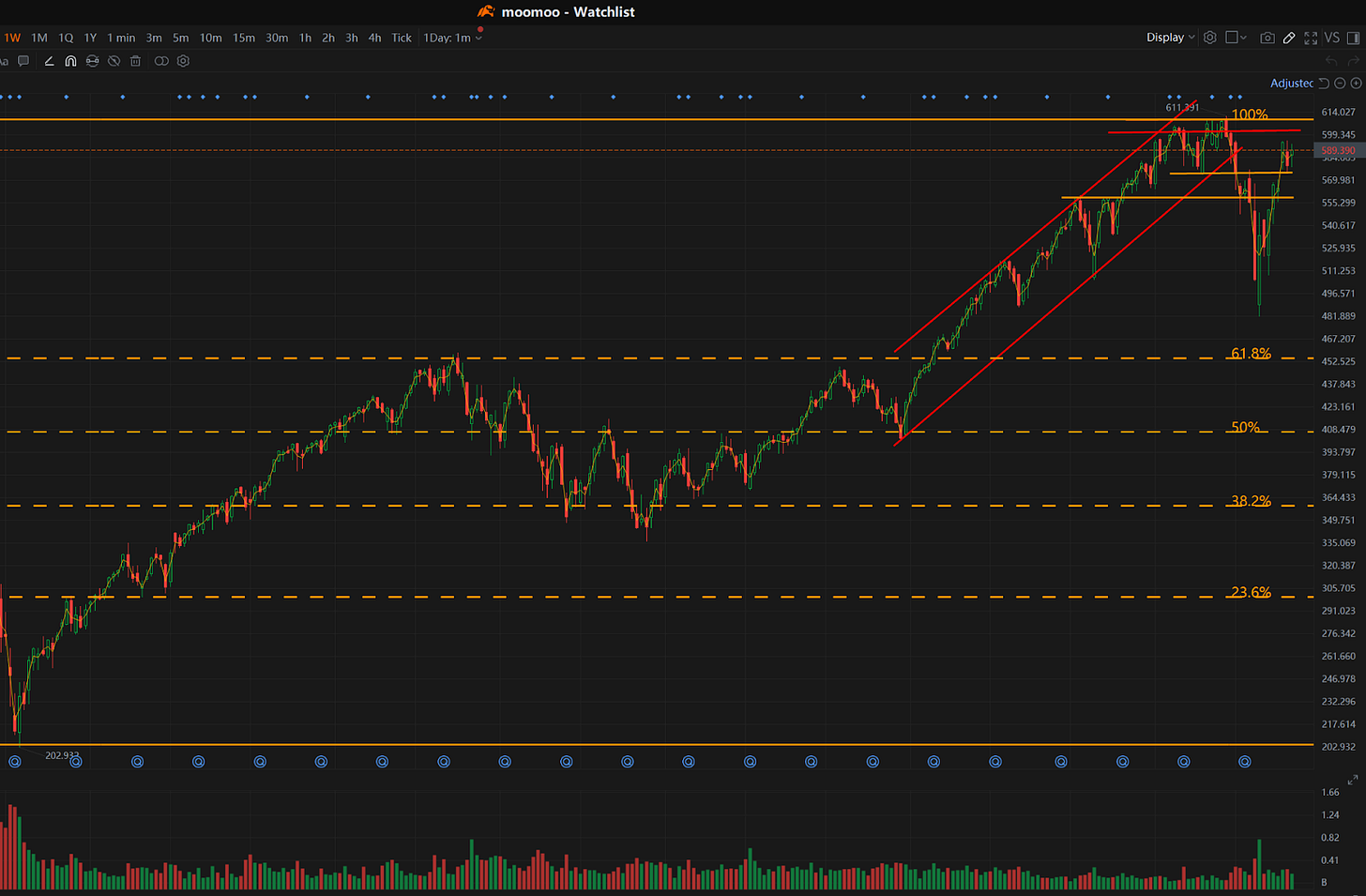Select the 50% Fibonacci level label
This screenshot has width=1366, height=896.
tap(1245, 427)
